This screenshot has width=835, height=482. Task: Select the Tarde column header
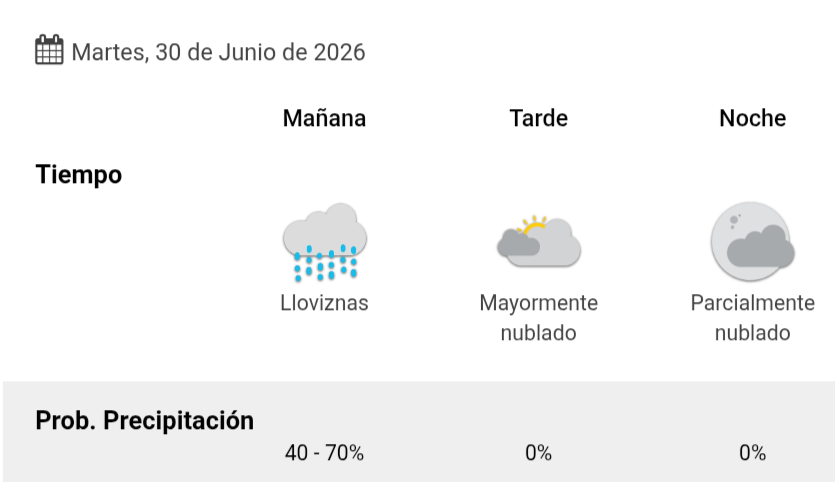click(x=538, y=118)
